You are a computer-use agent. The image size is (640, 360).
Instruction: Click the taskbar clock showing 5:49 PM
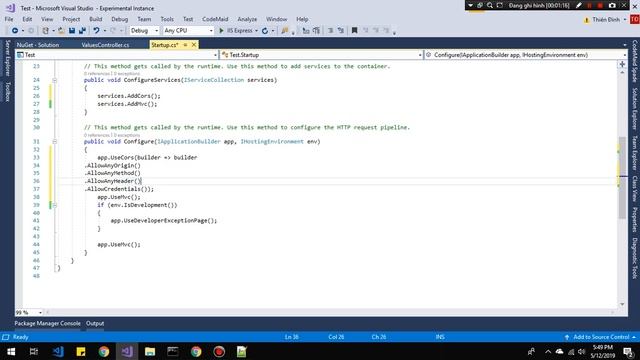click(x=603, y=351)
